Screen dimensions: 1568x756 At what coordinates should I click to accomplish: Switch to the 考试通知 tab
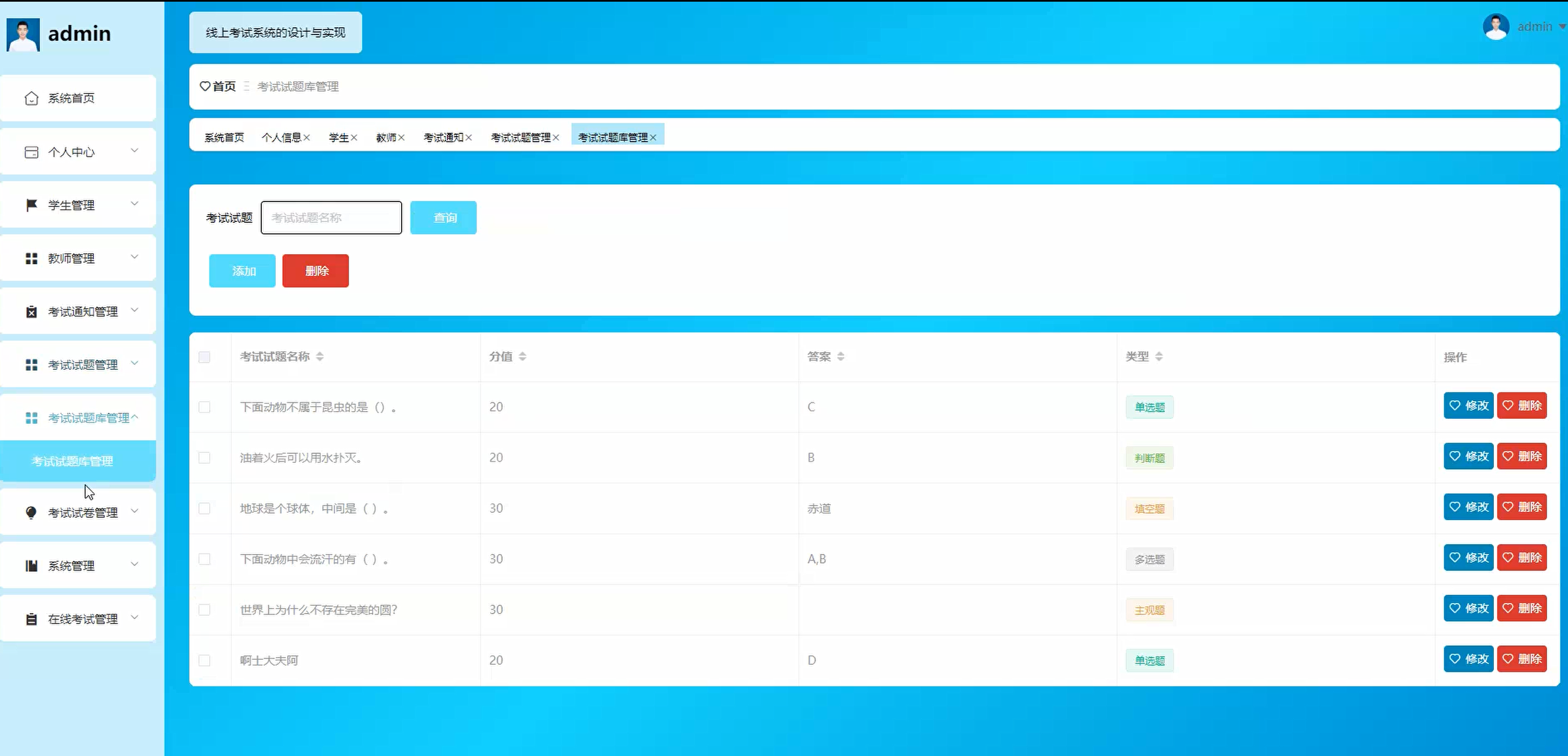click(443, 137)
